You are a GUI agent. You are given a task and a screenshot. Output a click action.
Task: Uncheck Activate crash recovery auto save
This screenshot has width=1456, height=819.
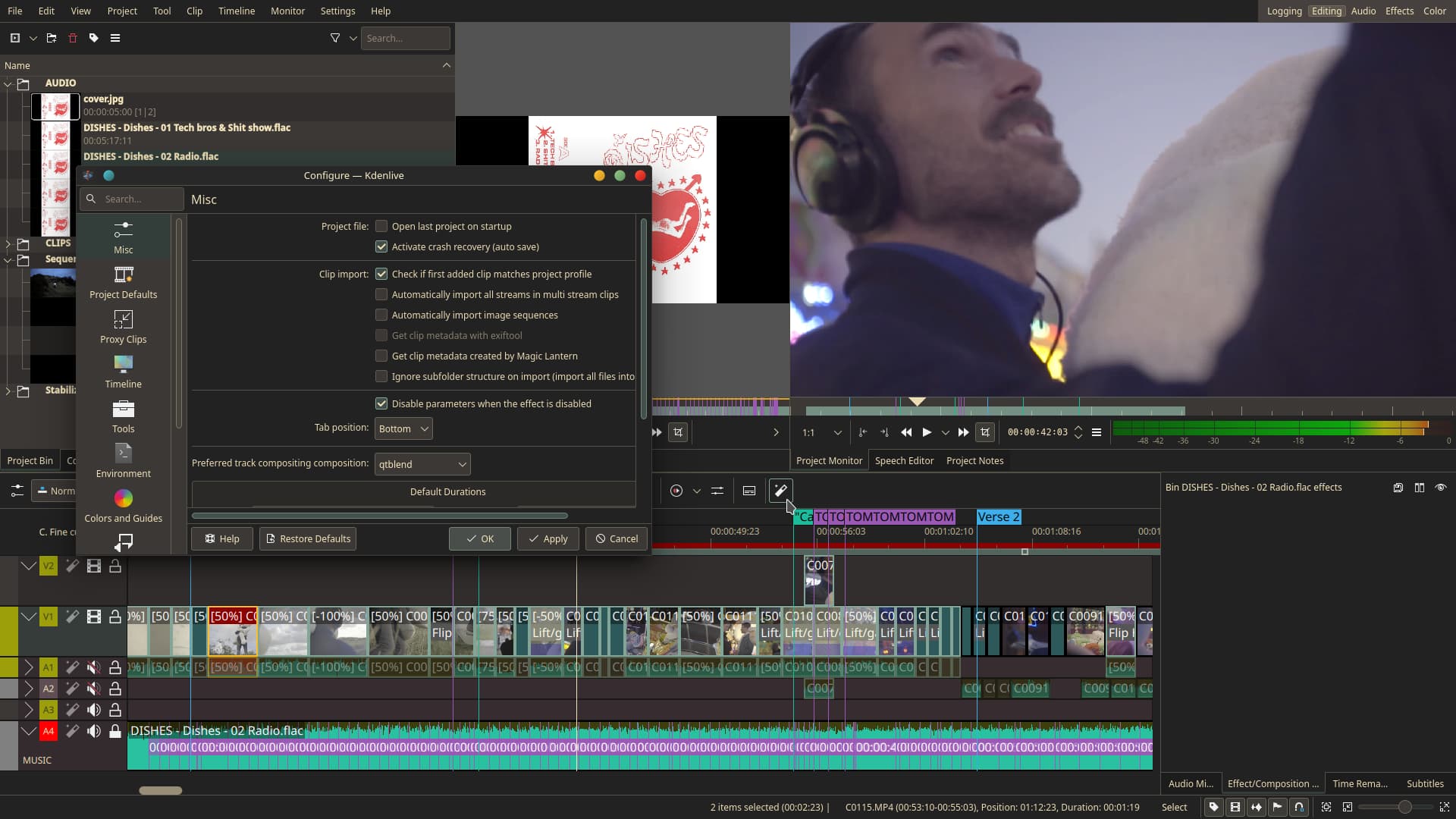381,246
